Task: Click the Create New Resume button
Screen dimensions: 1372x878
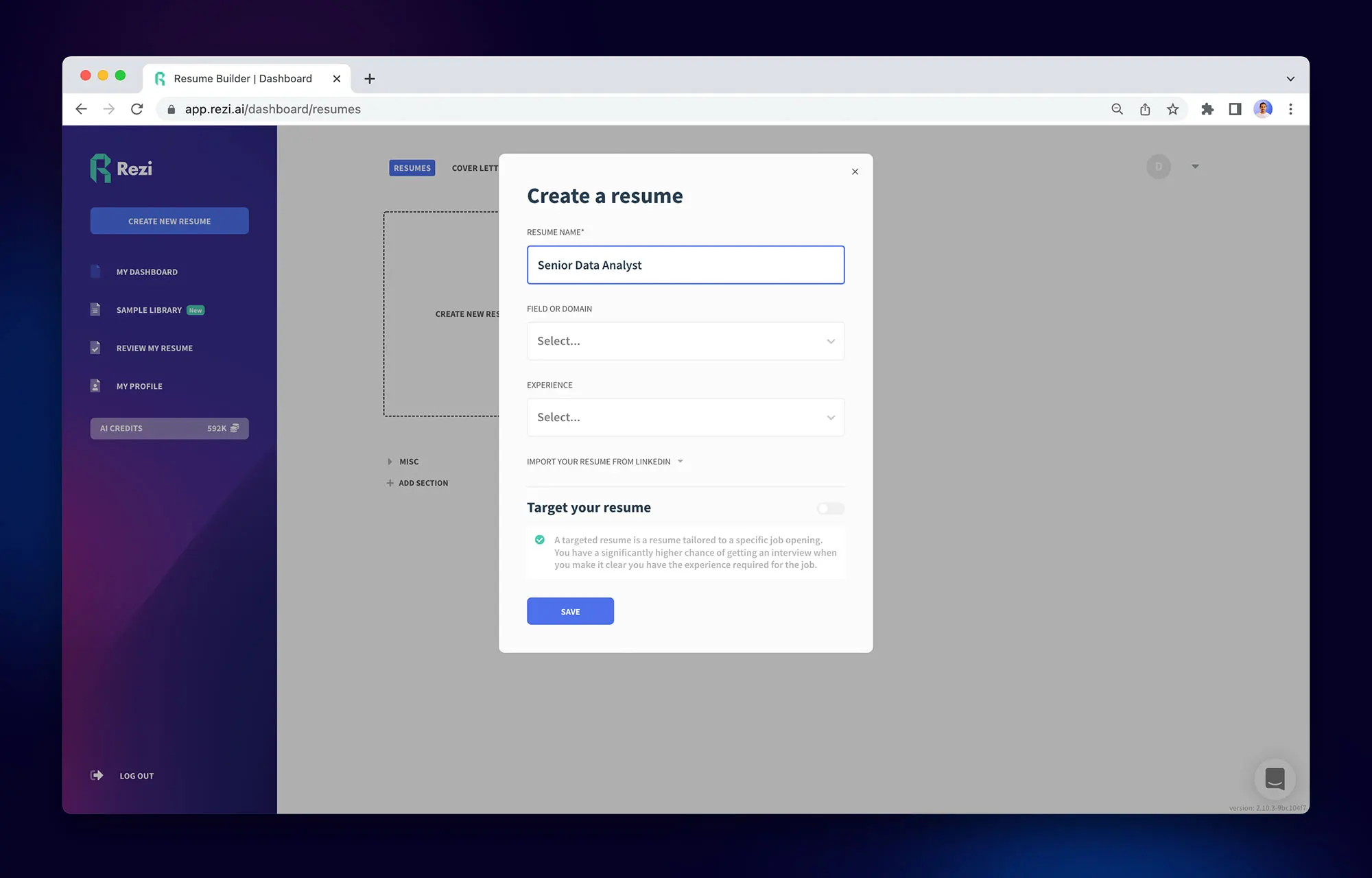Action: (169, 220)
